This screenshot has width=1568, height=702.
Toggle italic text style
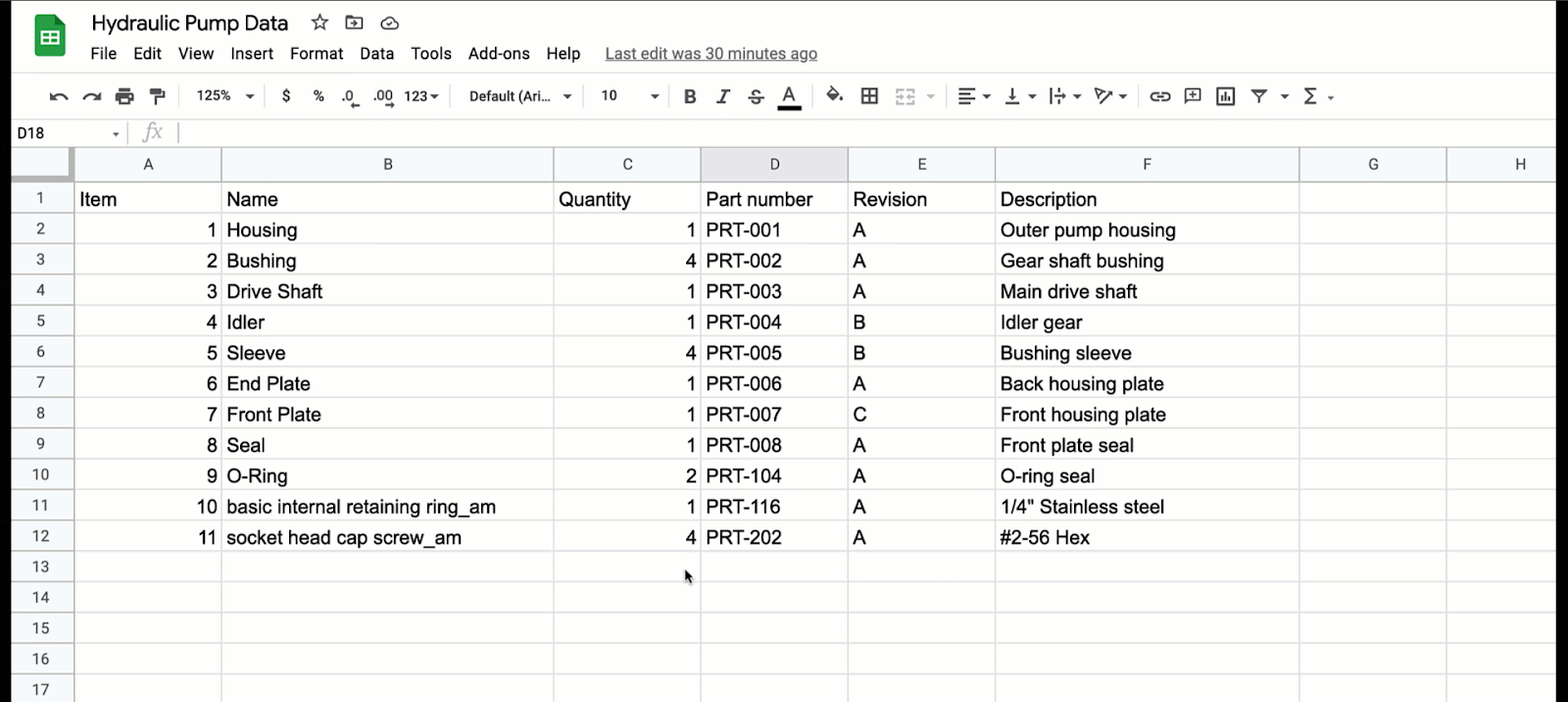tap(723, 96)
